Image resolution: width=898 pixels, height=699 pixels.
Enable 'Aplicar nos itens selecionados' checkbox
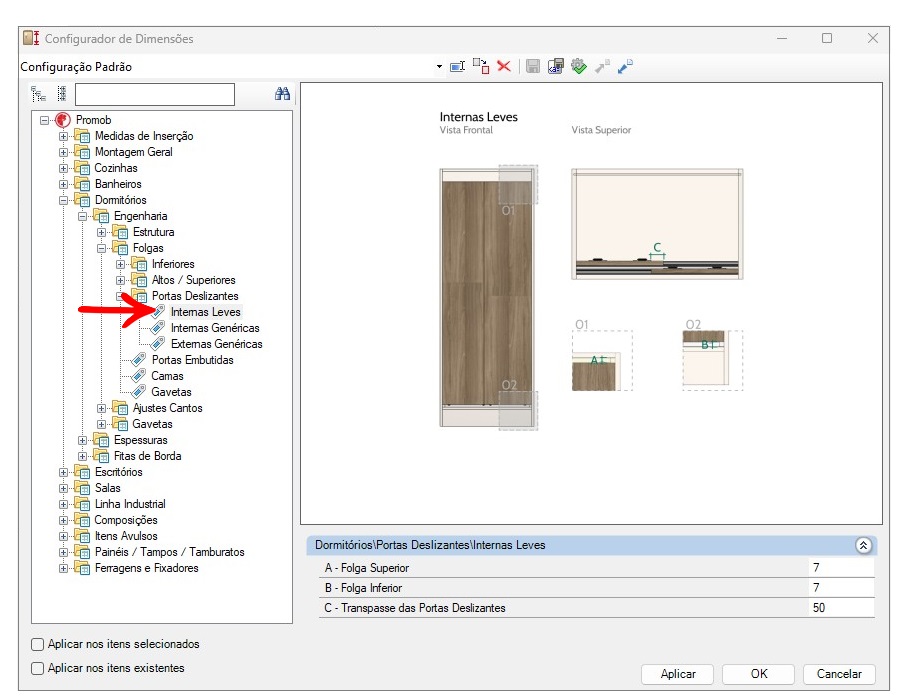(38, 645)
